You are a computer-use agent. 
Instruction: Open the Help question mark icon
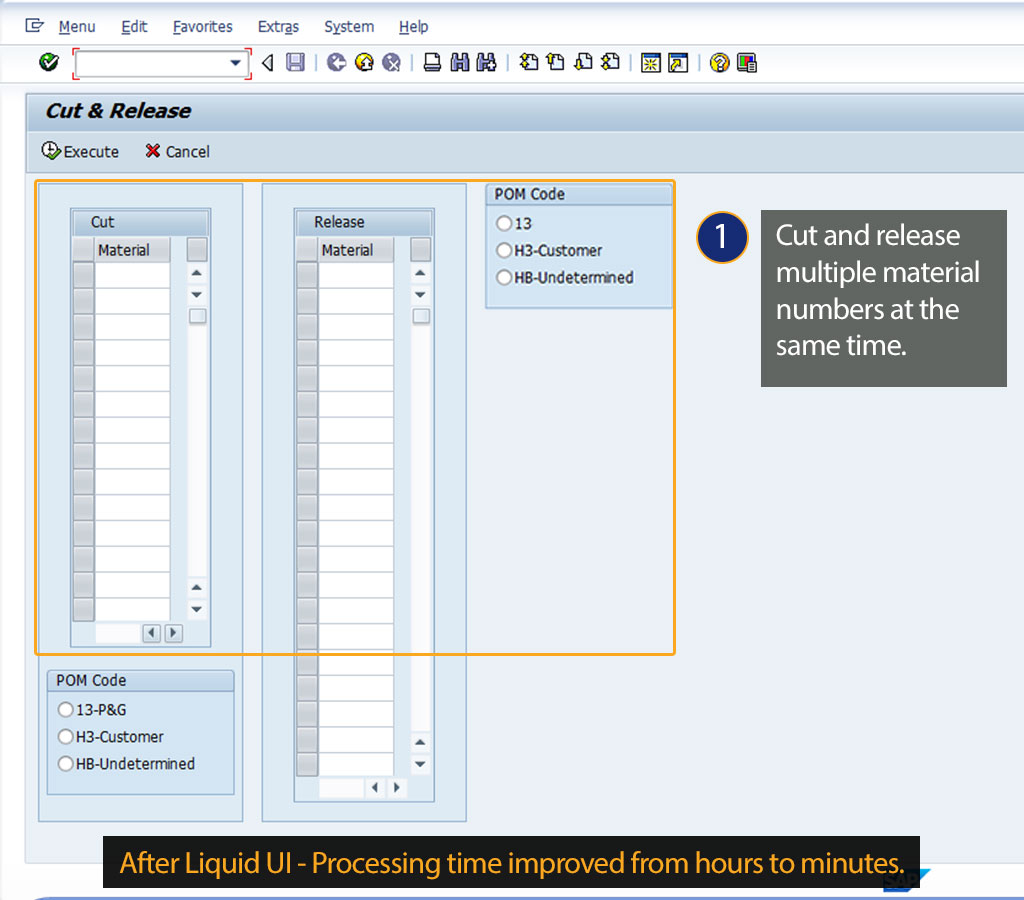click(x=719, y=63)
